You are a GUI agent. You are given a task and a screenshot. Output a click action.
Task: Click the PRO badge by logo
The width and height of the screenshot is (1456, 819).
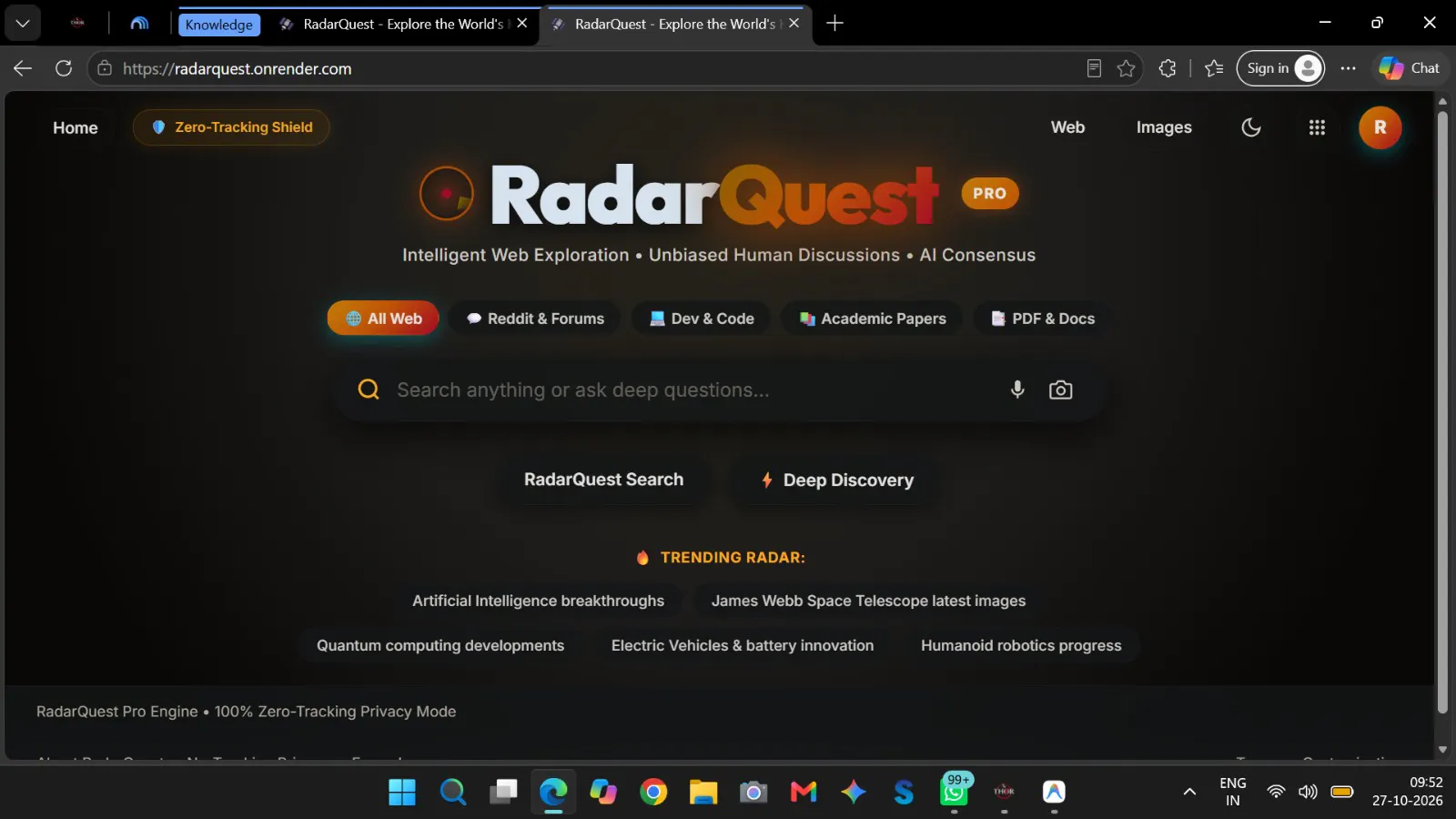(989, 193)
